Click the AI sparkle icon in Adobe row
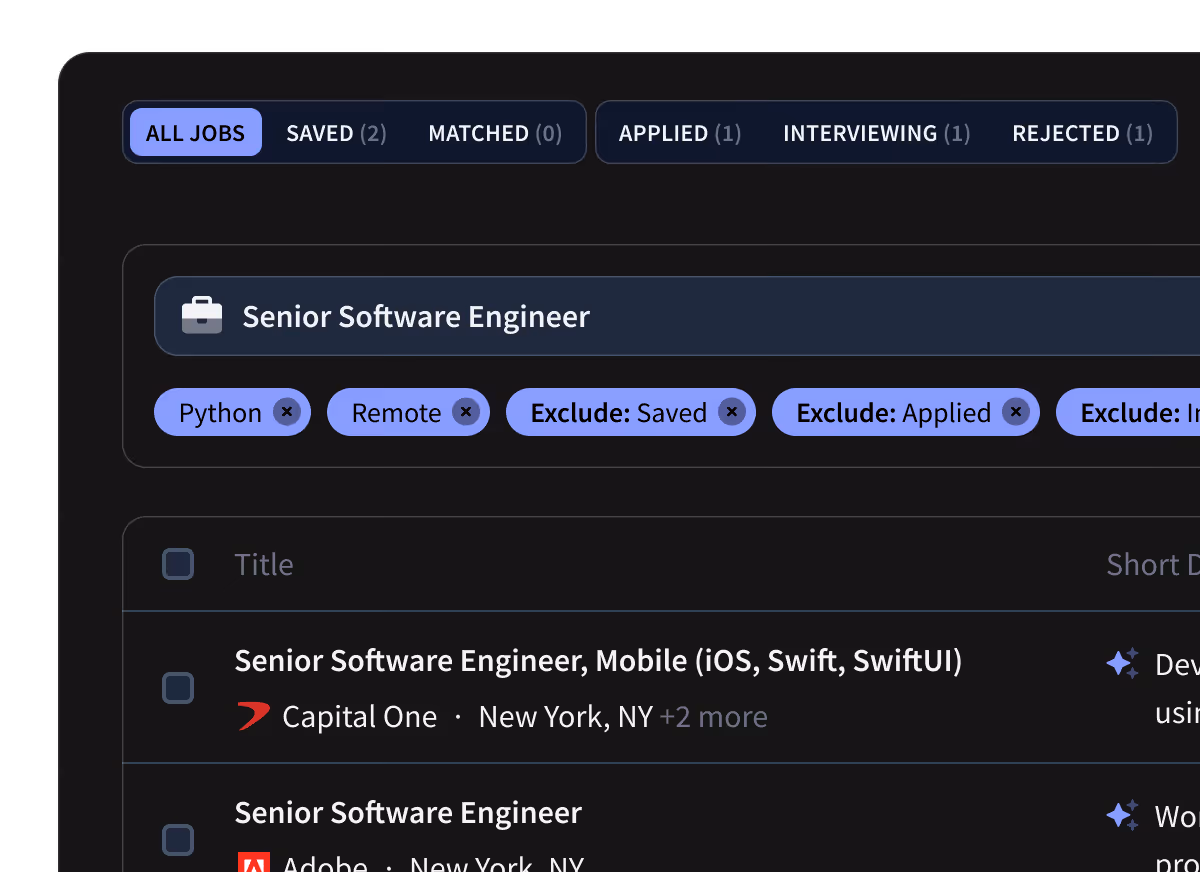Viewport: 1200px width, 872px height. click(1123, 815)
